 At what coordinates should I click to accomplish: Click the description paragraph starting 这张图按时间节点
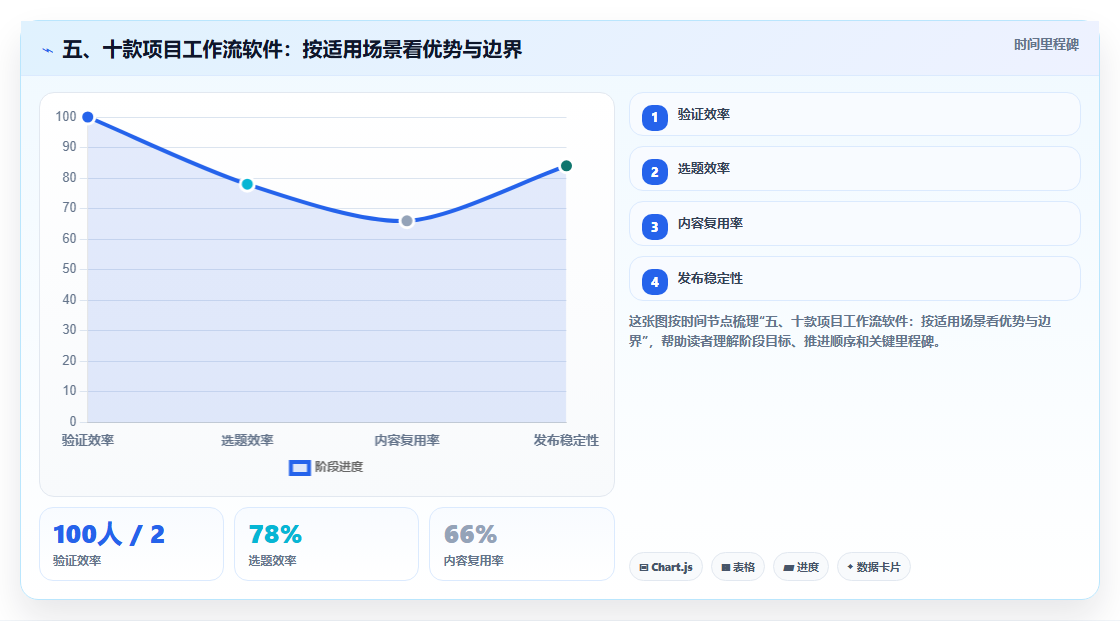point(840,332)
